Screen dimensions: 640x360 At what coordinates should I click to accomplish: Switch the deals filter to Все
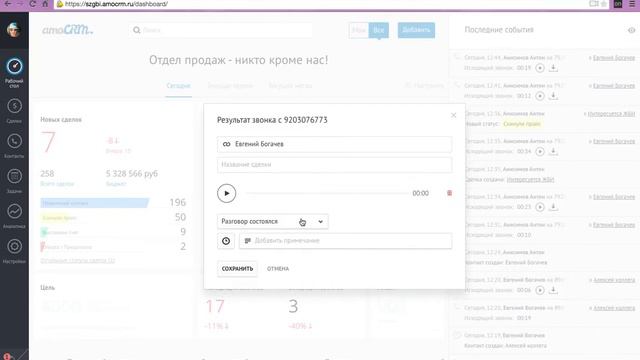pos(378,30)
